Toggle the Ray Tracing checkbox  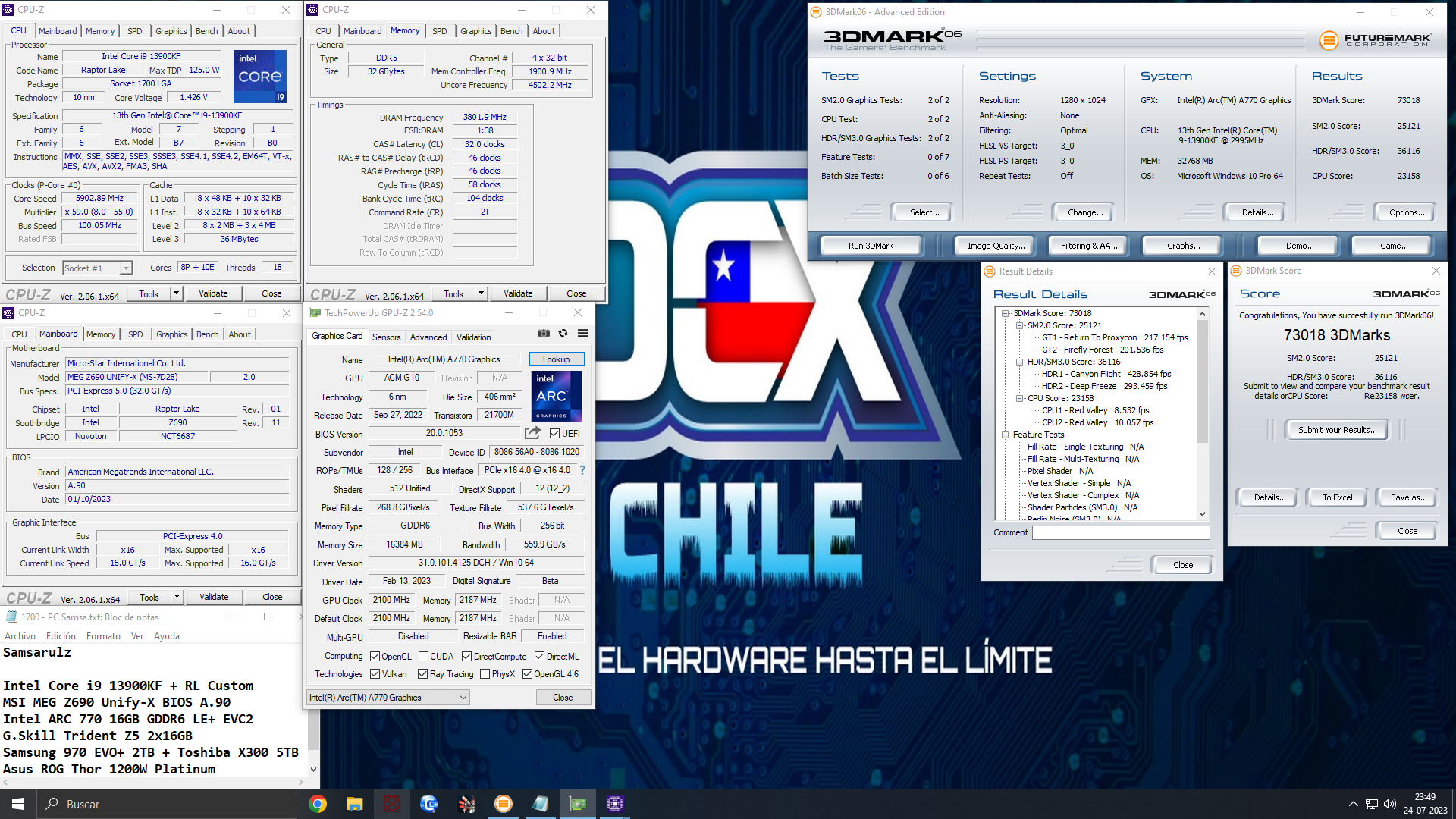[x=423, y=674]
